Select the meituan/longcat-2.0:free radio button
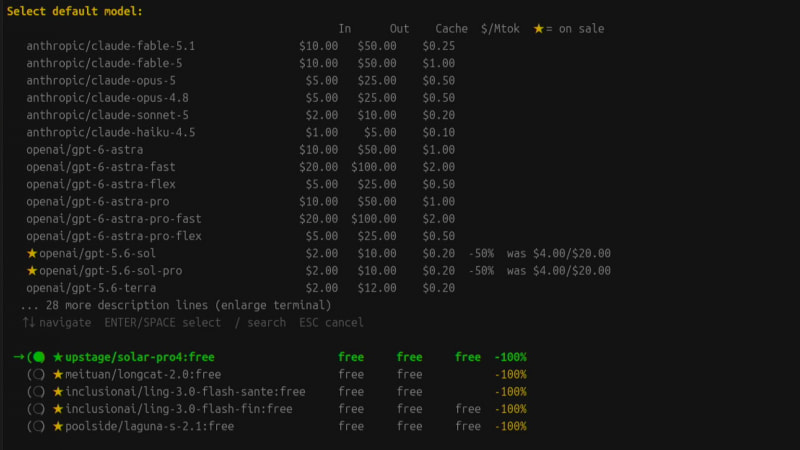 click(37, 374)
